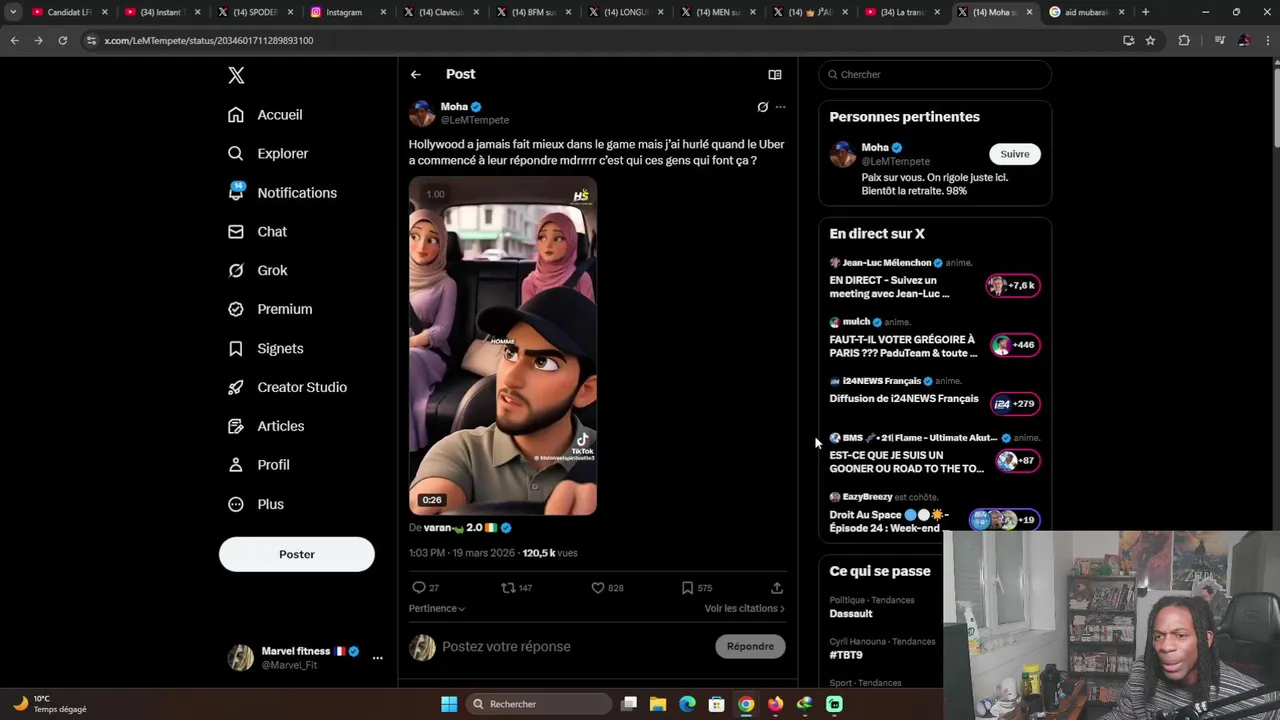Click the taskbar Rechercher search box
The width and height of the screenshot is (1280, 720).
[x=539, y=704]
